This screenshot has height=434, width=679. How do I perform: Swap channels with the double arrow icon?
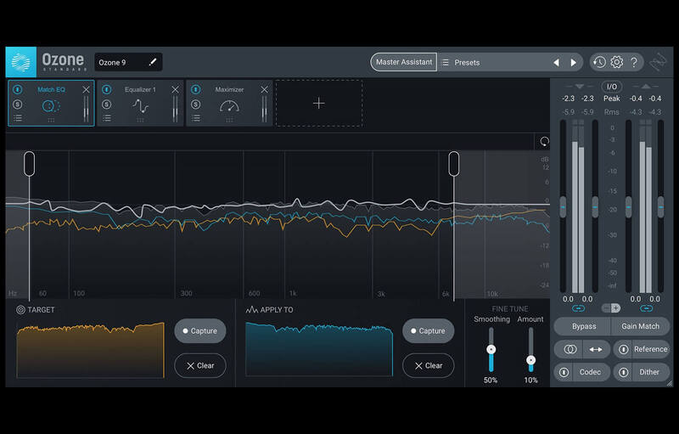(x=595, y=349)
